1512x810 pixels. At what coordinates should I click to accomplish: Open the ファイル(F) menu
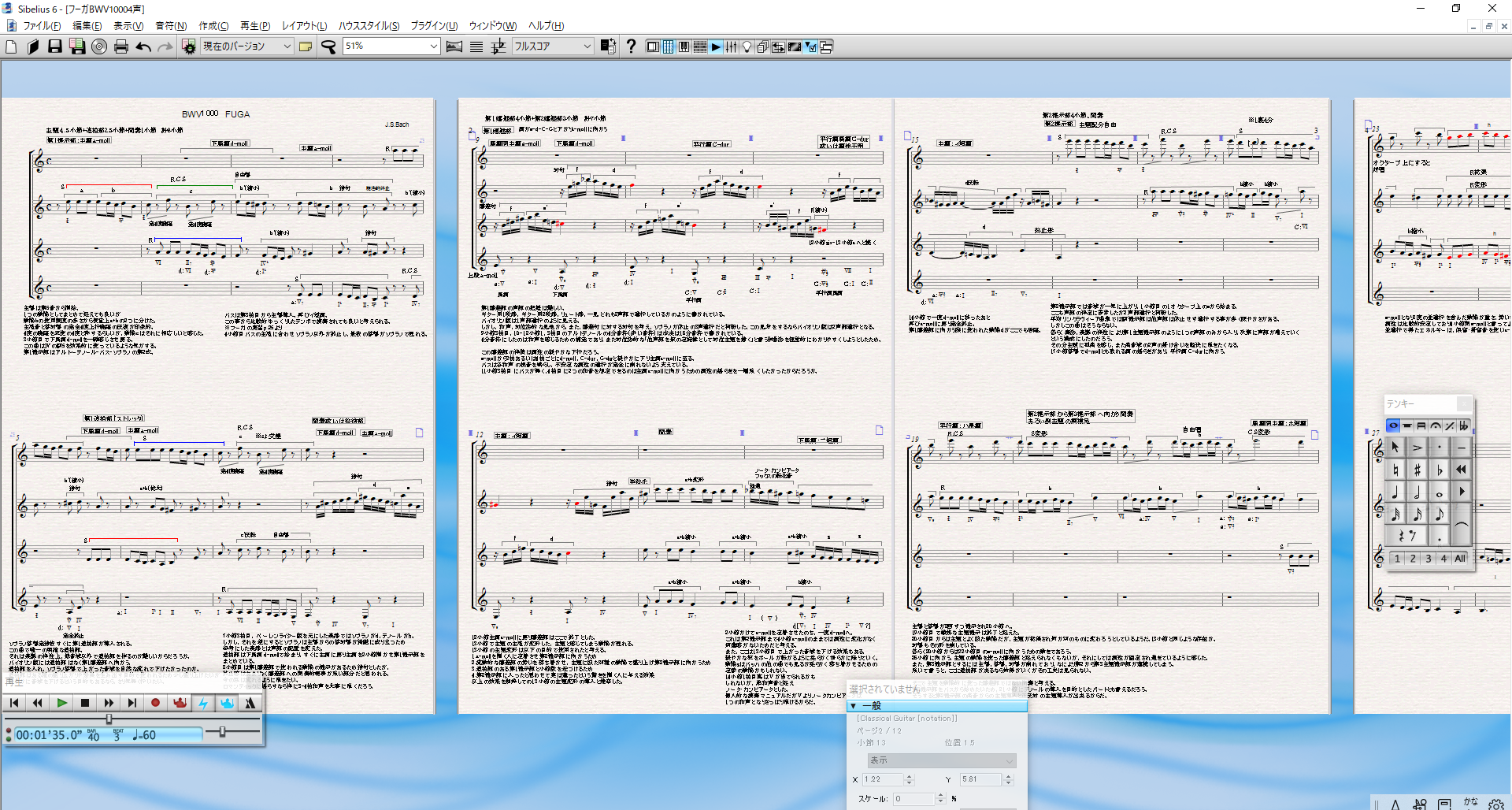point(41,26)
